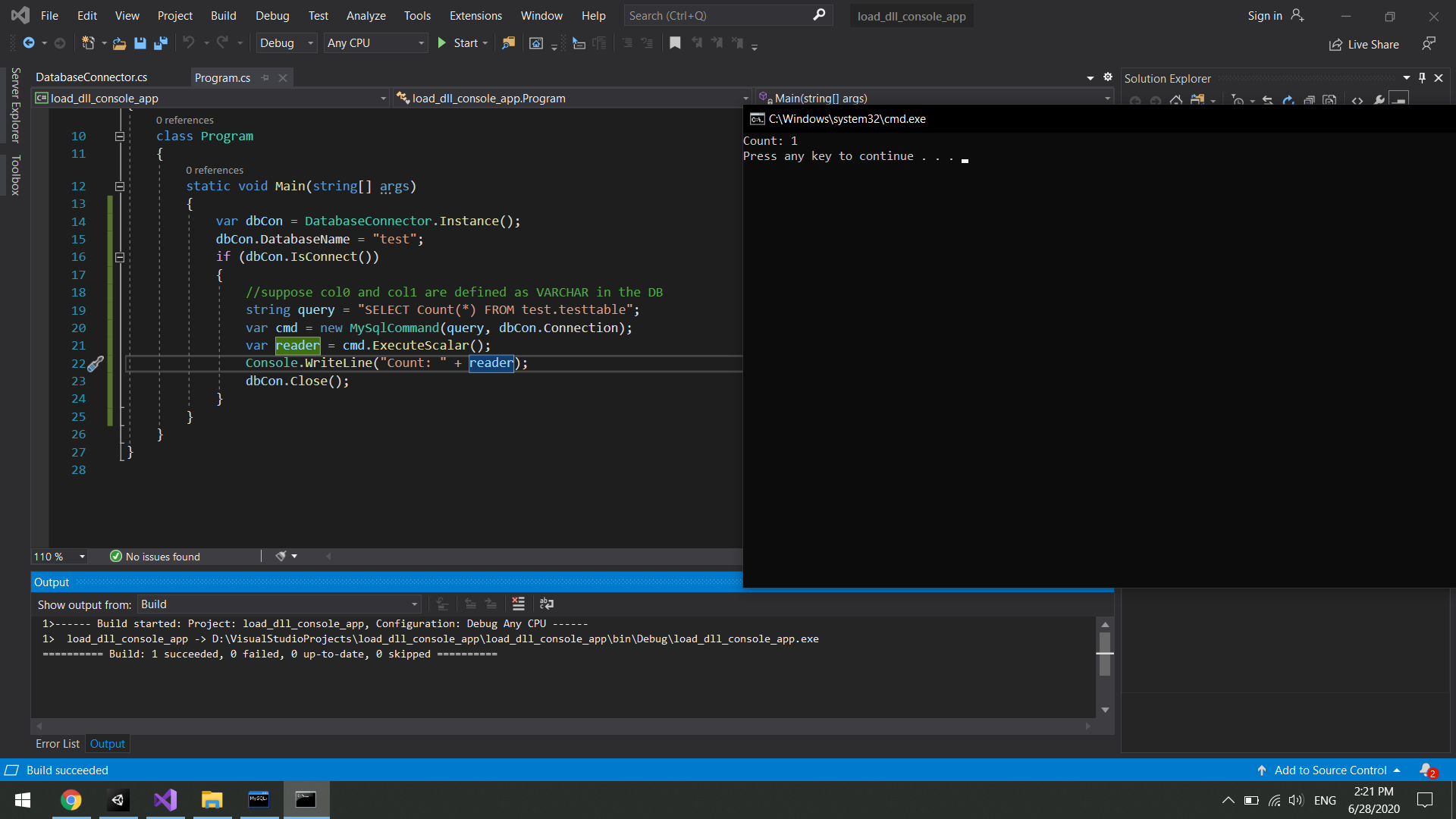Collapse the code block at line 16
The height and width of the screenshot is (819, 1456).
(x=119, y=257)
